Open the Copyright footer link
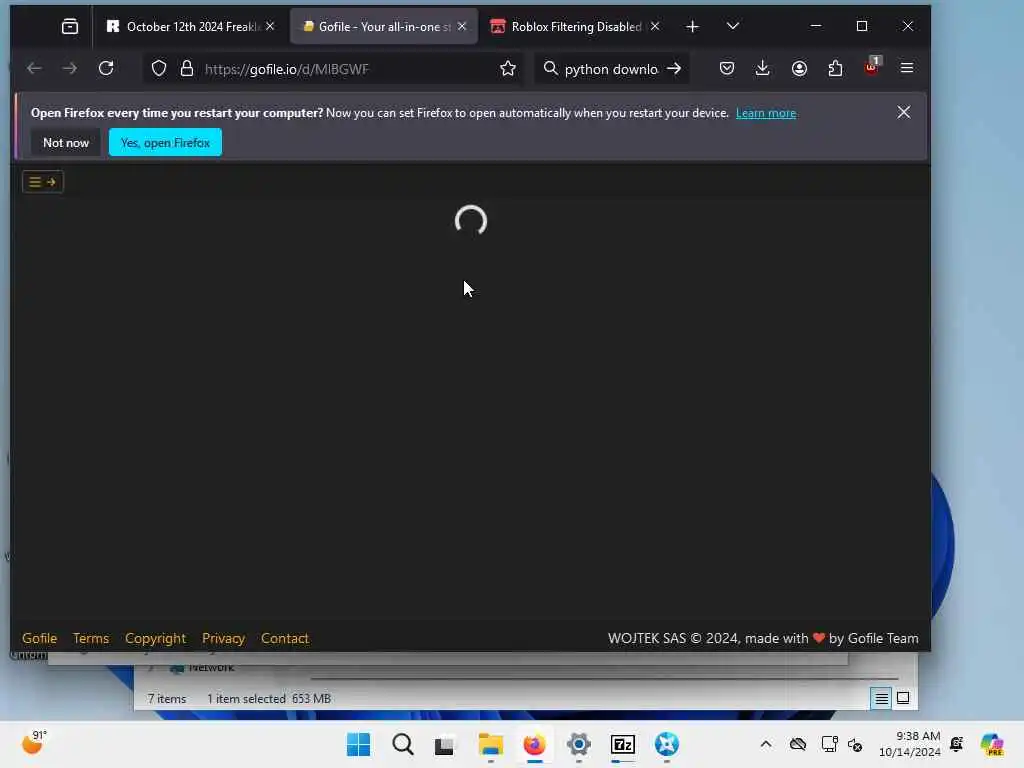 pos(155,638)
